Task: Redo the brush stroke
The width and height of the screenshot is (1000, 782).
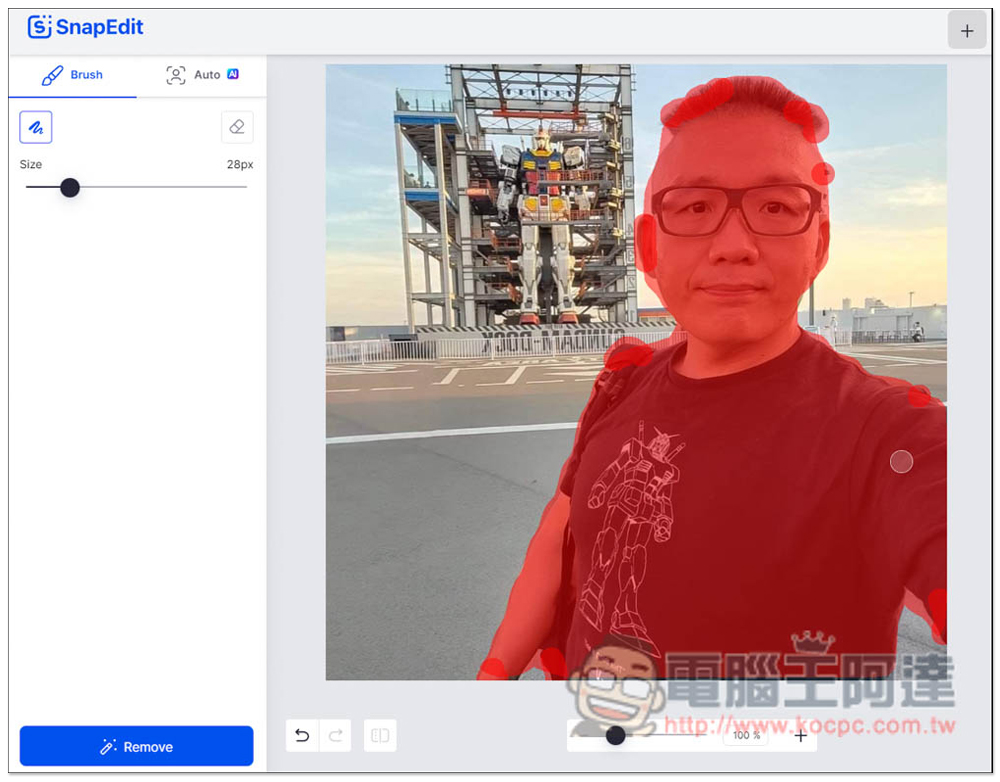Action: (x=335, y=735)
